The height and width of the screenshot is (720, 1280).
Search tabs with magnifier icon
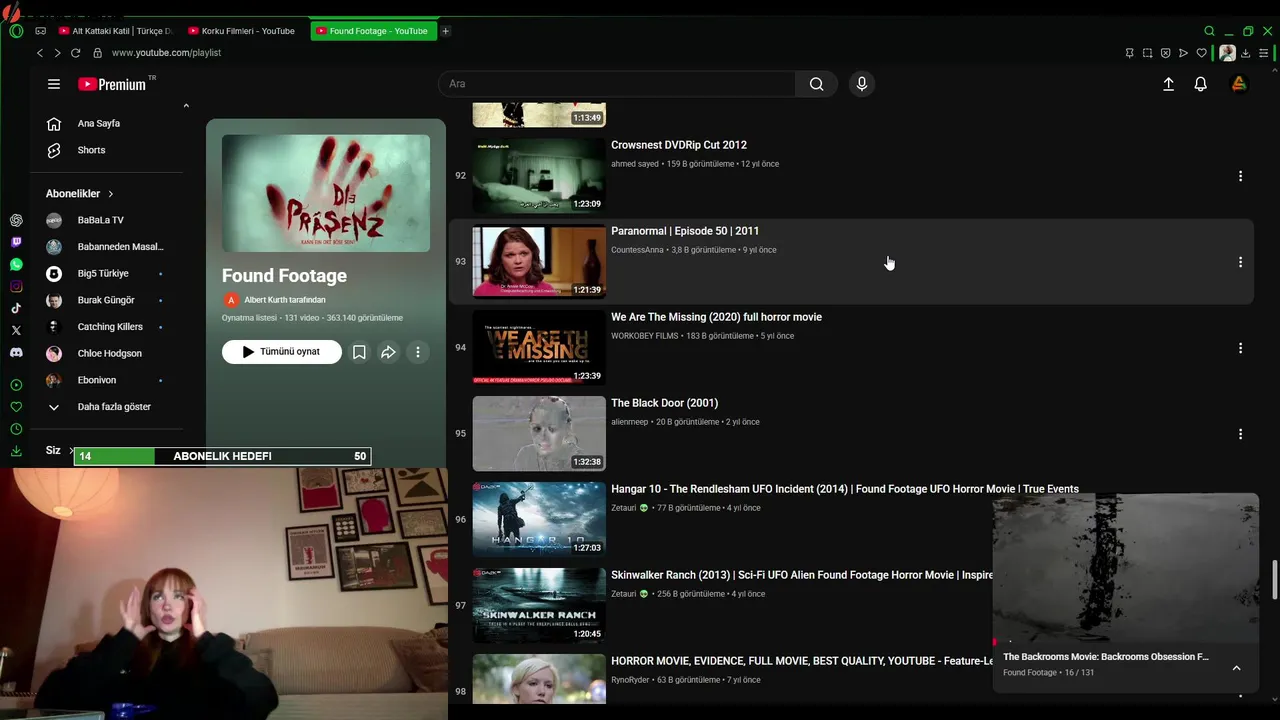point(1209,31)
